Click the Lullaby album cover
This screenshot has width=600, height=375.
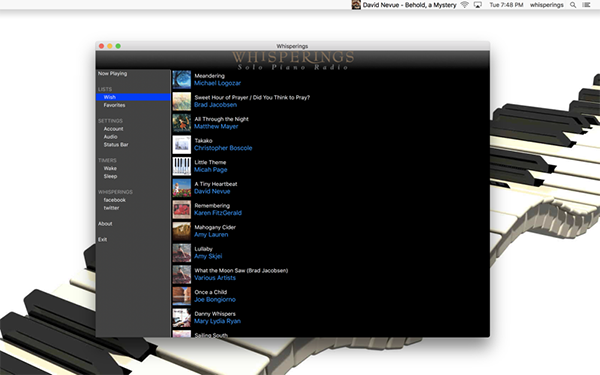[181, 253]
